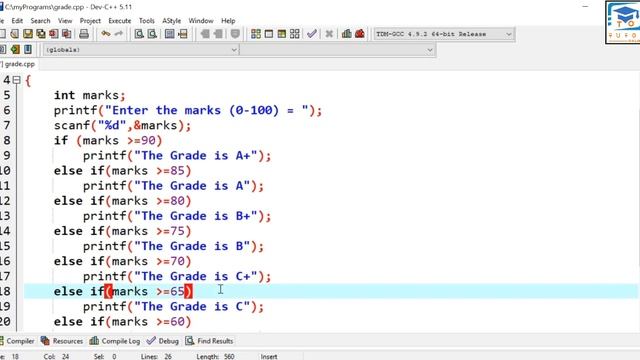Screen dimensions: 640x360
Task: Open the Compile Log bottom tab
Action: (115, 341)
